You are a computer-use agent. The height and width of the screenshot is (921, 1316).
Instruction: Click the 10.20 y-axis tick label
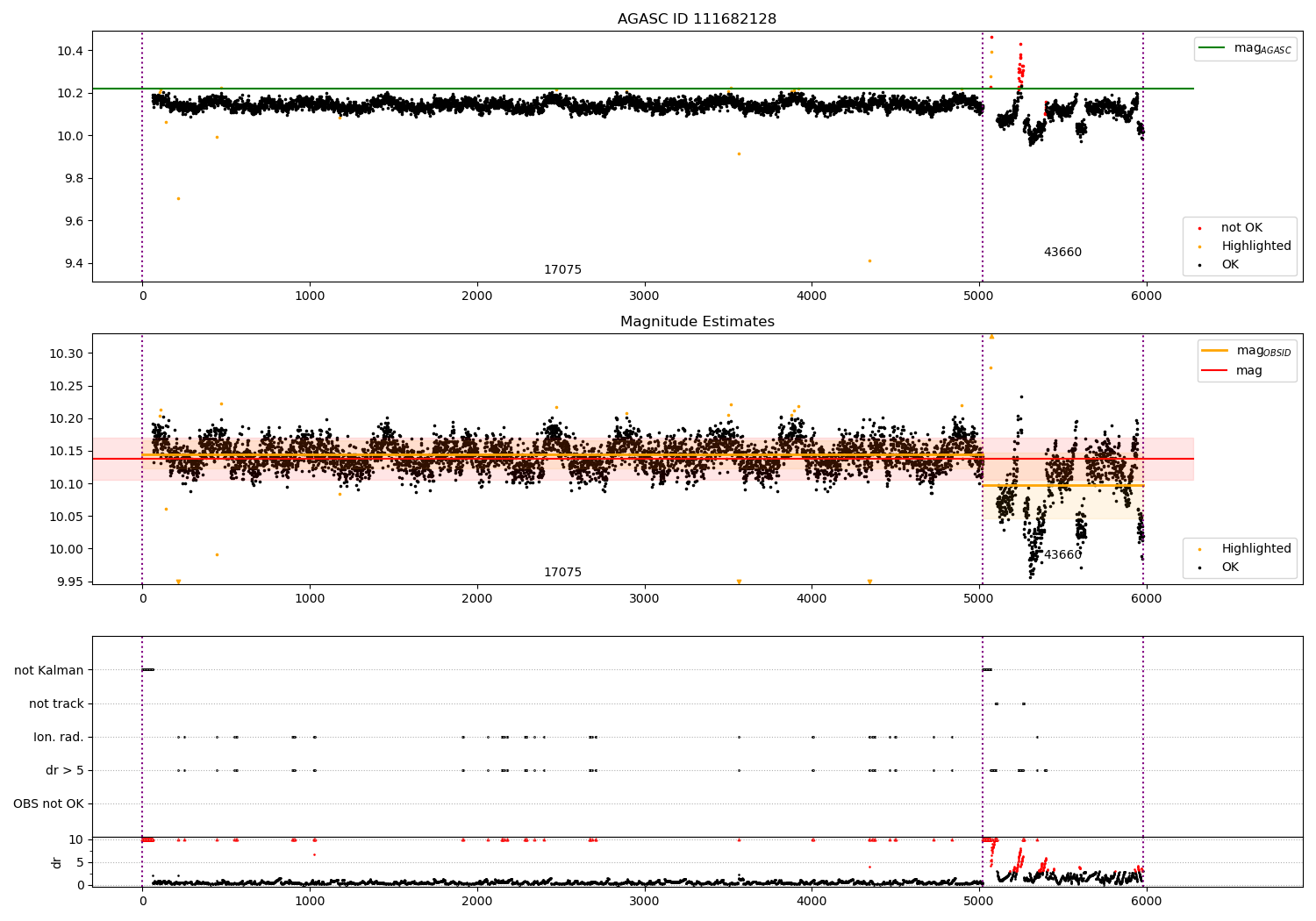point(67,419)
